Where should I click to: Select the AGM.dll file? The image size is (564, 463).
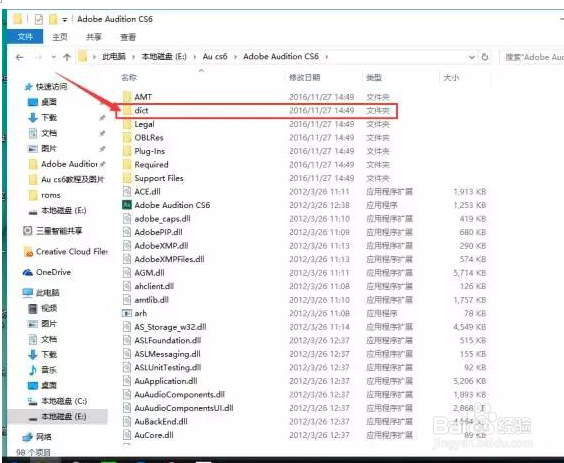point(149,273)
